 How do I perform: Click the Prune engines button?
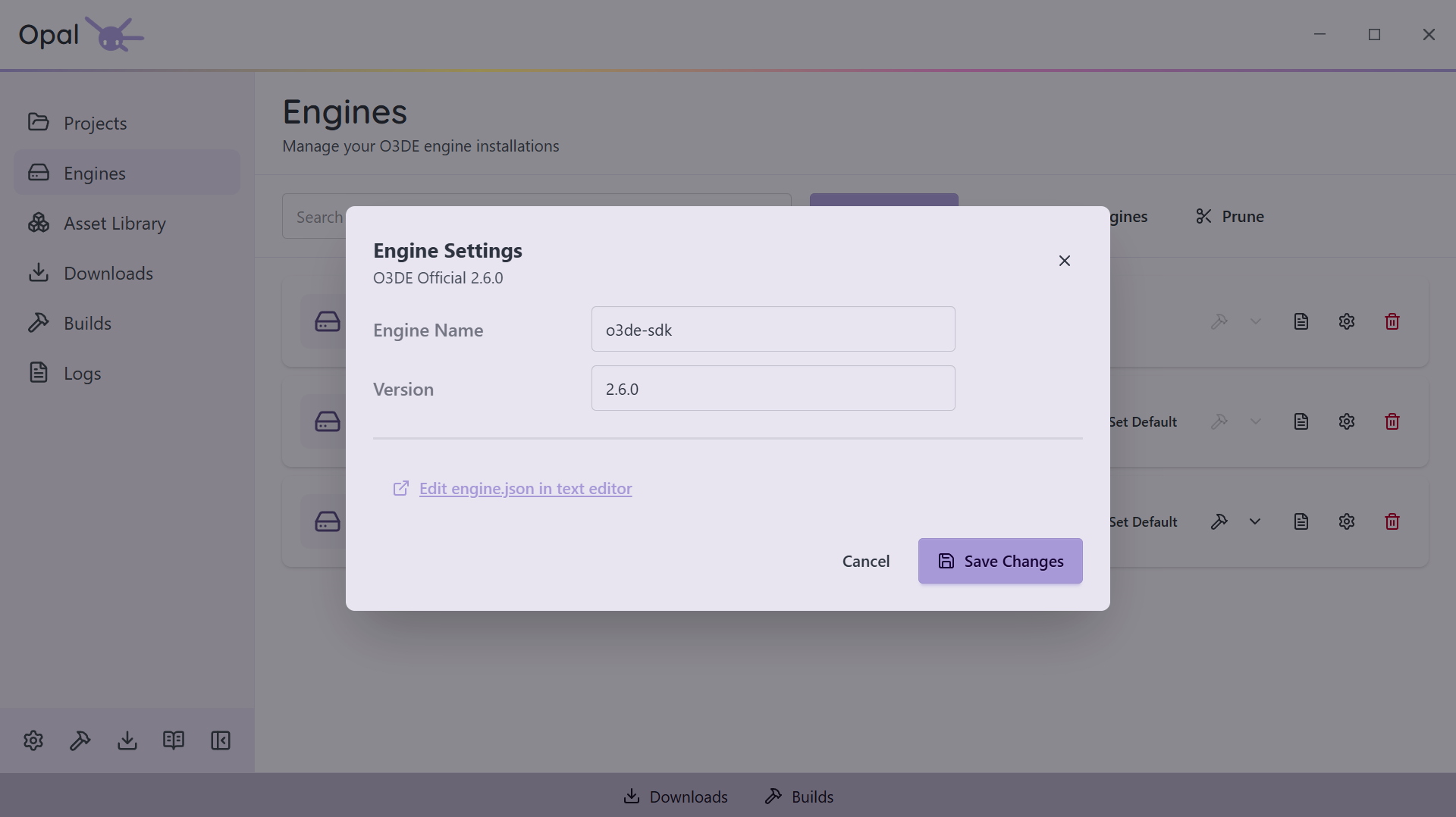(1229, 217)
